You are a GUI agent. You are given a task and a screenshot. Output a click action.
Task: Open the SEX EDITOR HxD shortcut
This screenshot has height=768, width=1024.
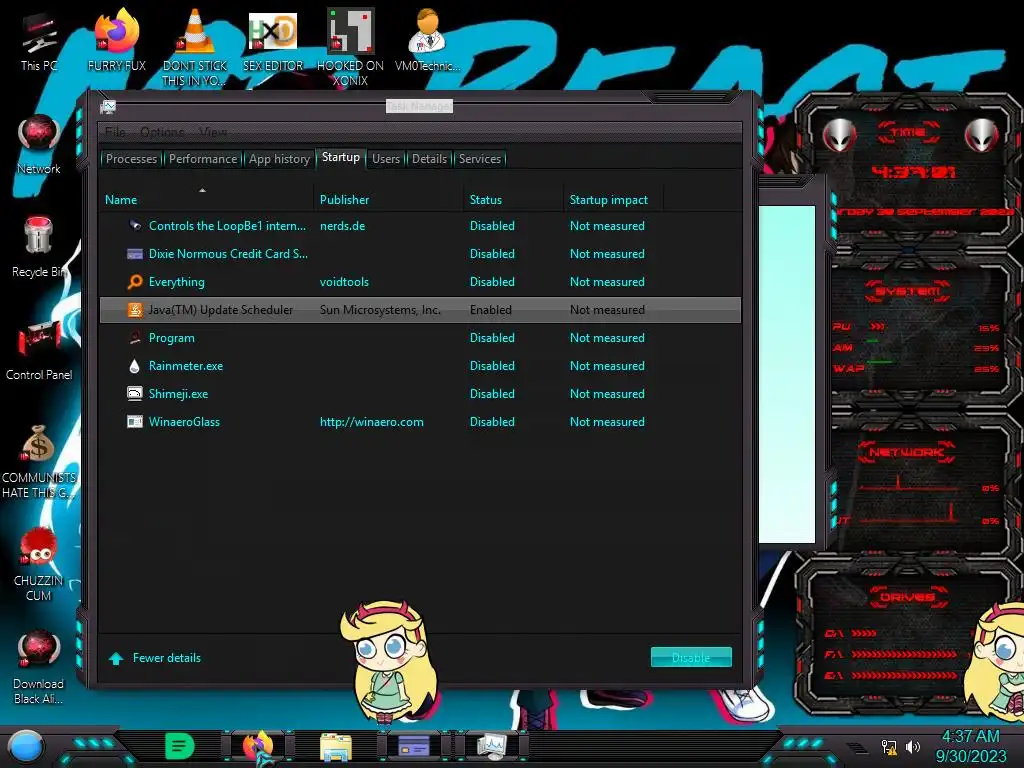pyautogui.click(x=273, y=40)
